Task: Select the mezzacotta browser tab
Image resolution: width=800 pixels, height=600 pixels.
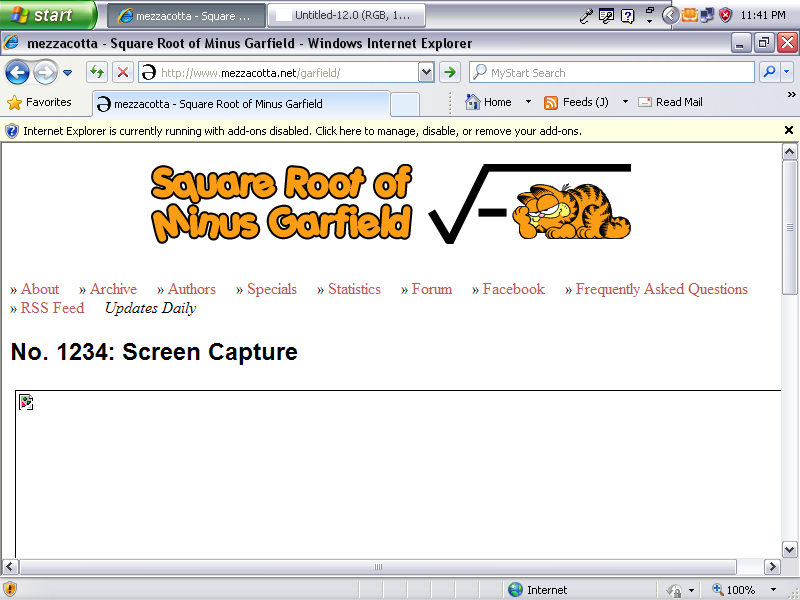Action: [241, 104]
